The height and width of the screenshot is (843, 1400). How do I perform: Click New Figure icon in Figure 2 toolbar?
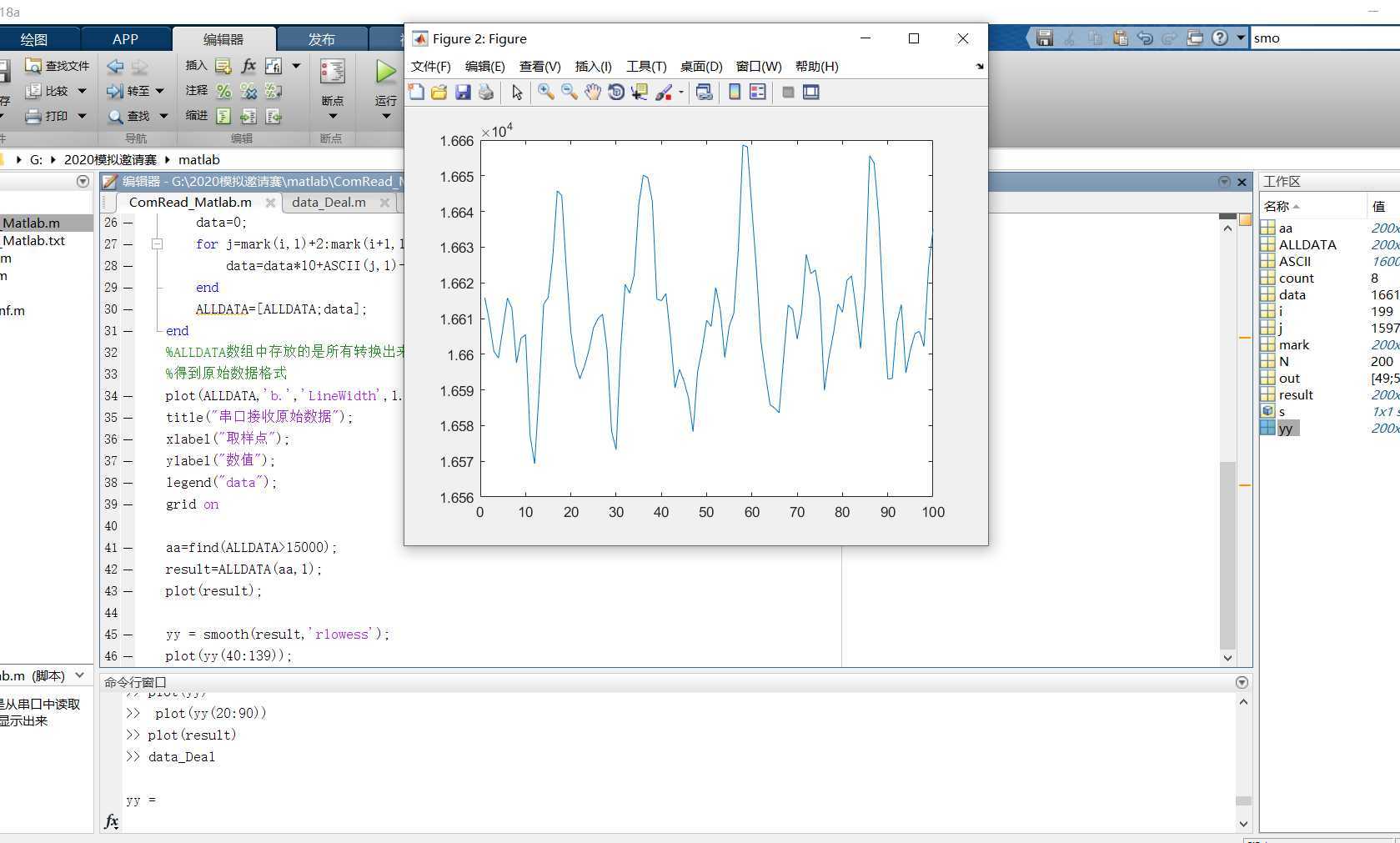tap(416, 93)
